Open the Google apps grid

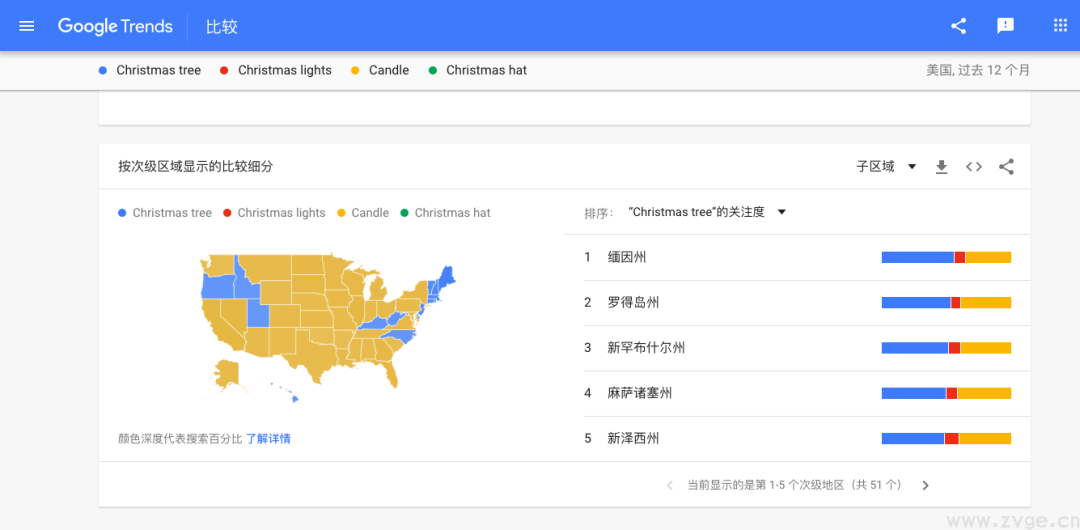point(1060,26)
